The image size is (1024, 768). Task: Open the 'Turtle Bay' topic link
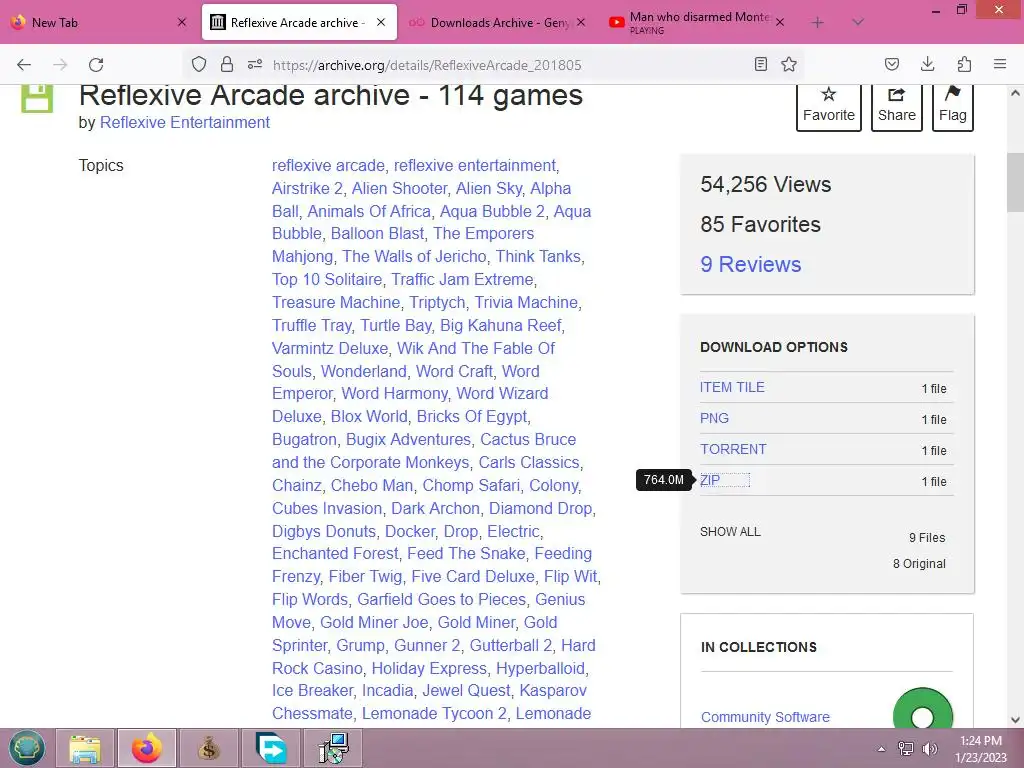pyautogui.click(x=396, y=325)
